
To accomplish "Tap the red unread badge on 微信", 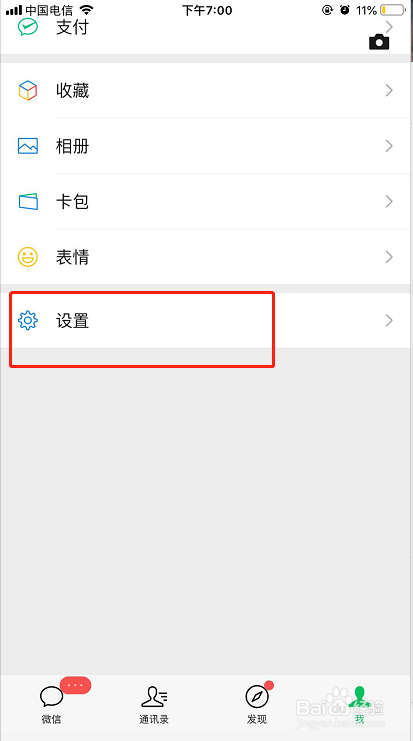I will pos(75,685).
